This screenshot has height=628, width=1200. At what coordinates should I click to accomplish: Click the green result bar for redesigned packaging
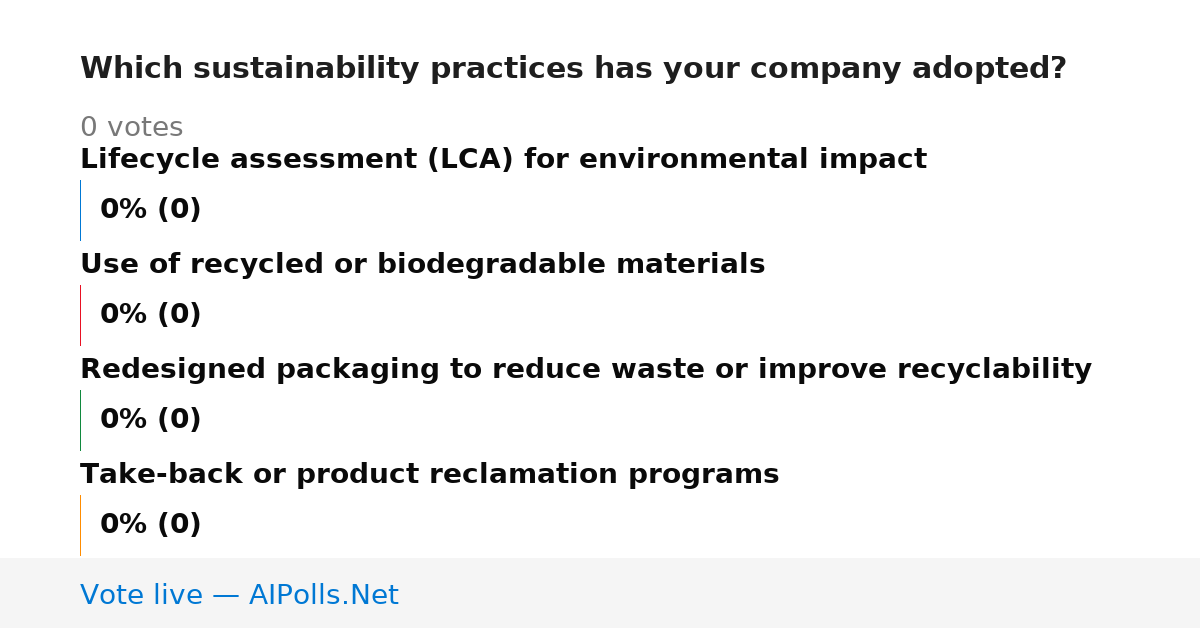click(80, 420)
